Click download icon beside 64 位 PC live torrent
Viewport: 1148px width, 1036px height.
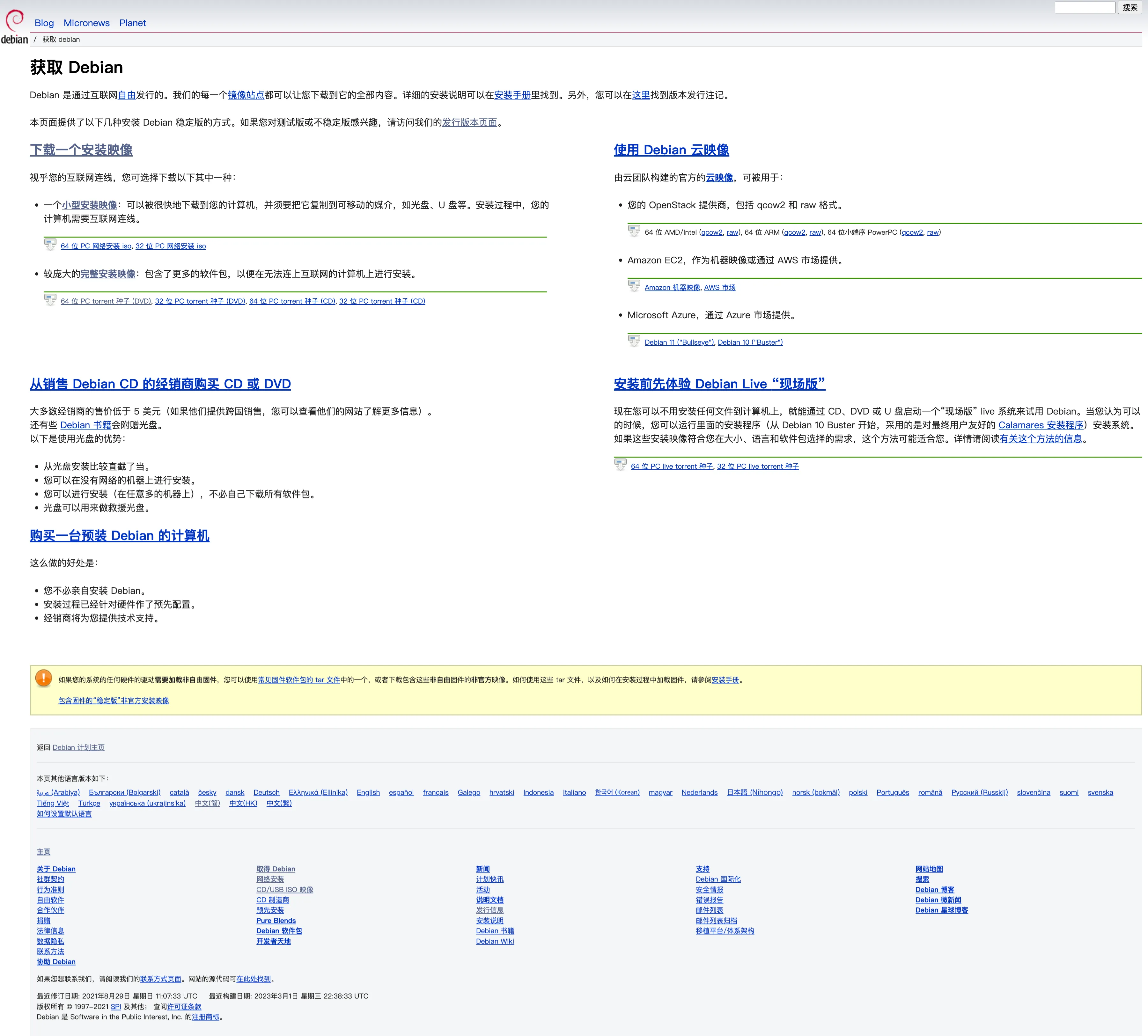click(620, 465)
